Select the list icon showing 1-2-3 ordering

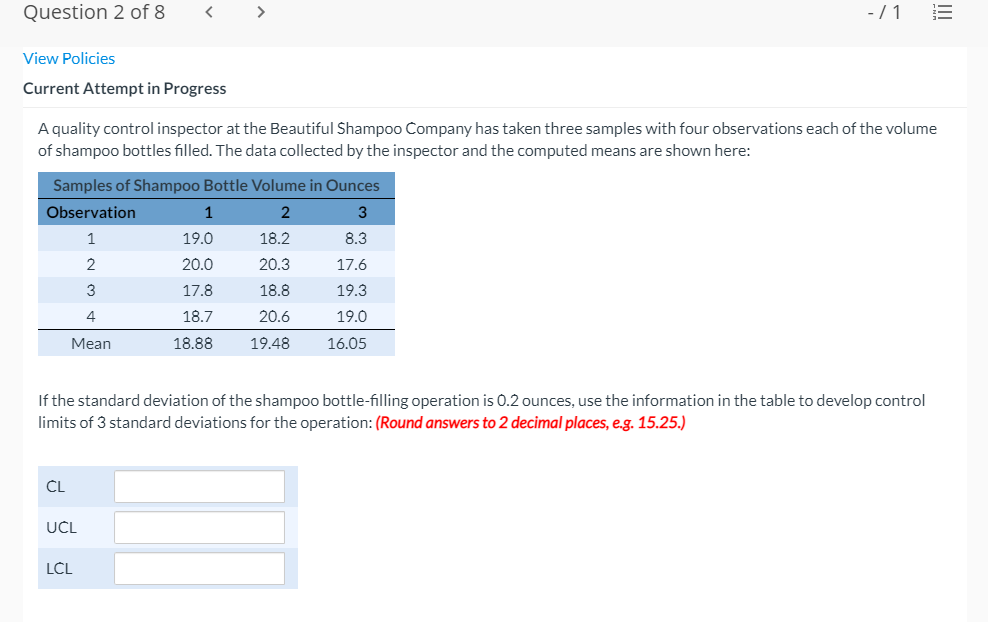(941, 12)
